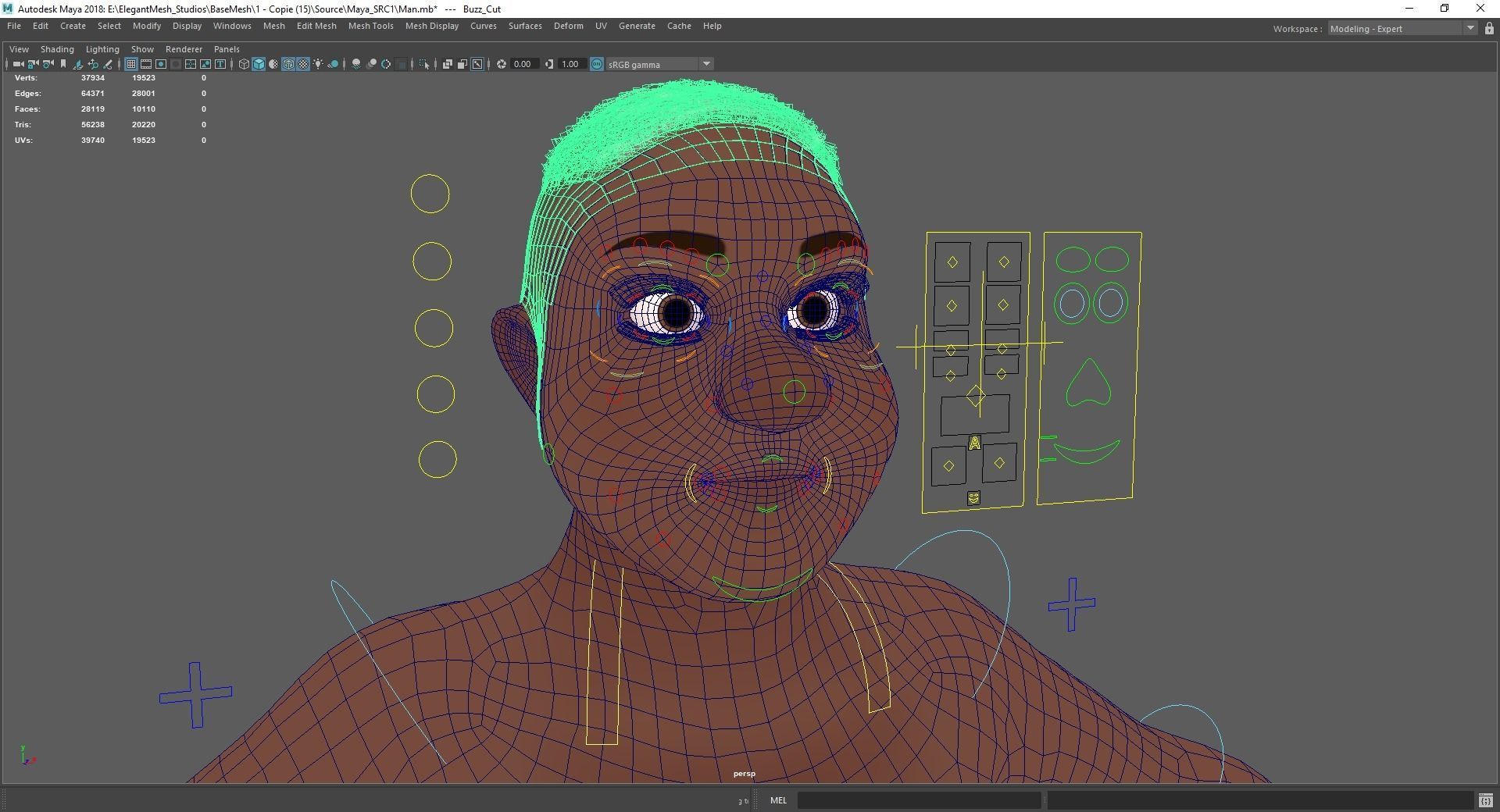This screenshot has height=812, width=1500.
Task: Expand the sRGB gamma dropdown
Action: (705, 64)
